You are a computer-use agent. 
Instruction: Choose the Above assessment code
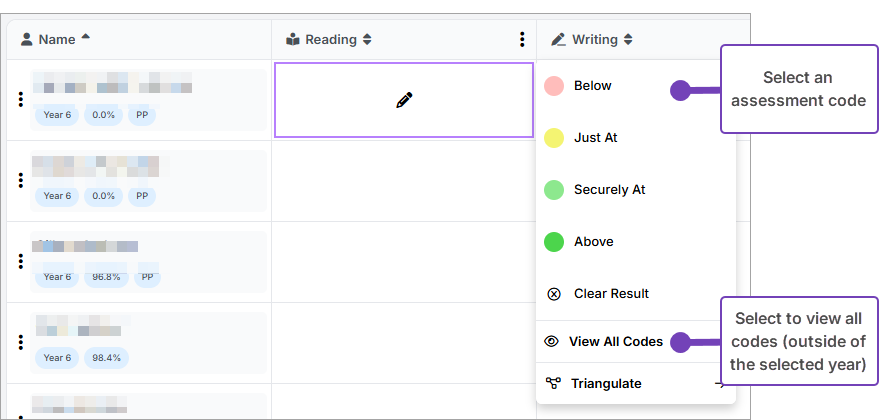[593, 242]
